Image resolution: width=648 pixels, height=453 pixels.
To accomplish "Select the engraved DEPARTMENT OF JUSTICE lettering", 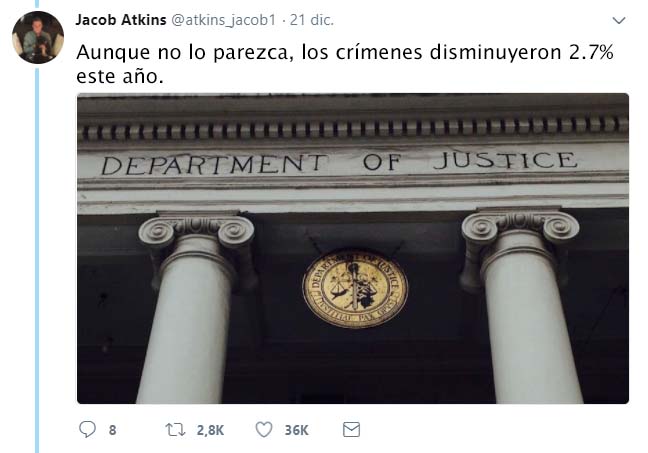I will [339, 162].
